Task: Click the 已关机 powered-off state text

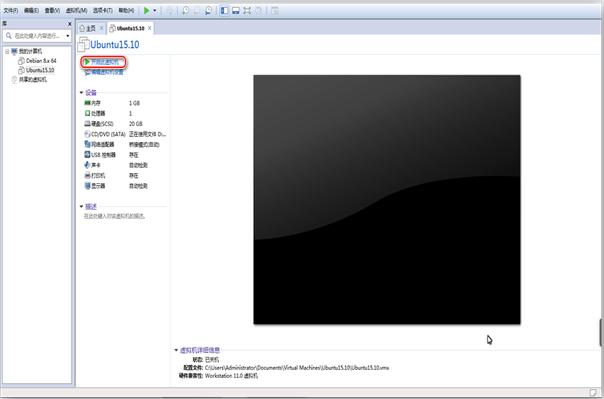Action: [212, 360]
